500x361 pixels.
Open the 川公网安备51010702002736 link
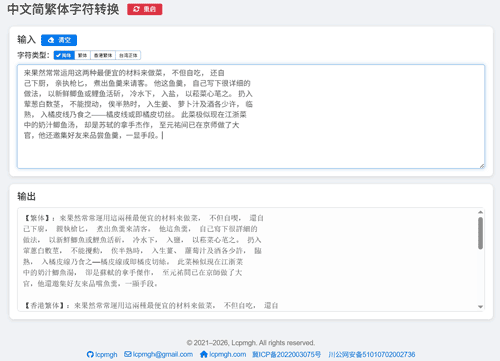click(372, 354)
